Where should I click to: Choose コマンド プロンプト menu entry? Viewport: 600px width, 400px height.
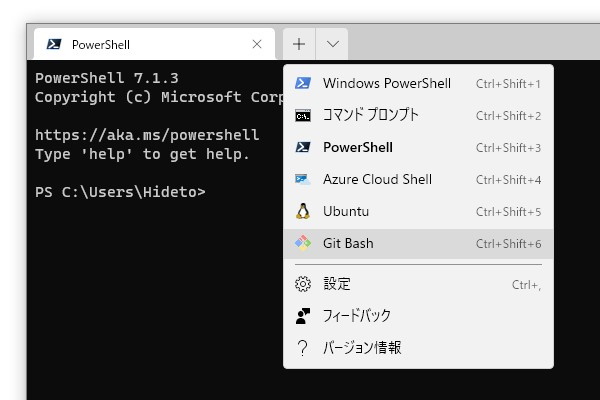418,115
